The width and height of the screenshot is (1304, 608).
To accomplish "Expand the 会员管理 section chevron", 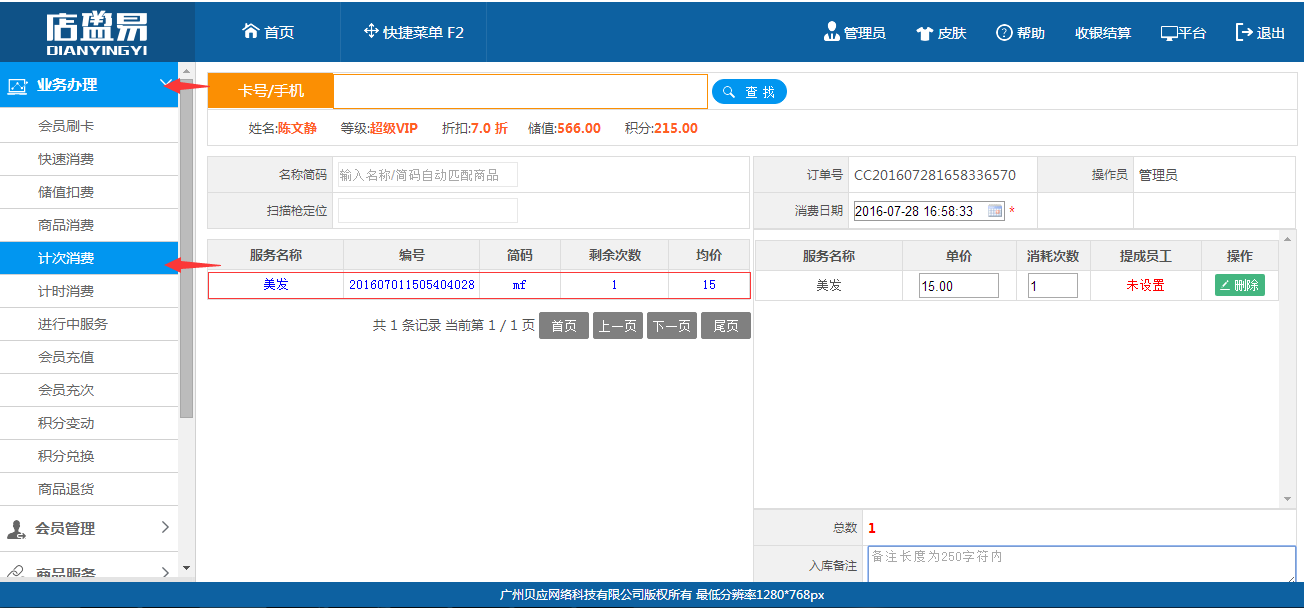I will [166, 528].
